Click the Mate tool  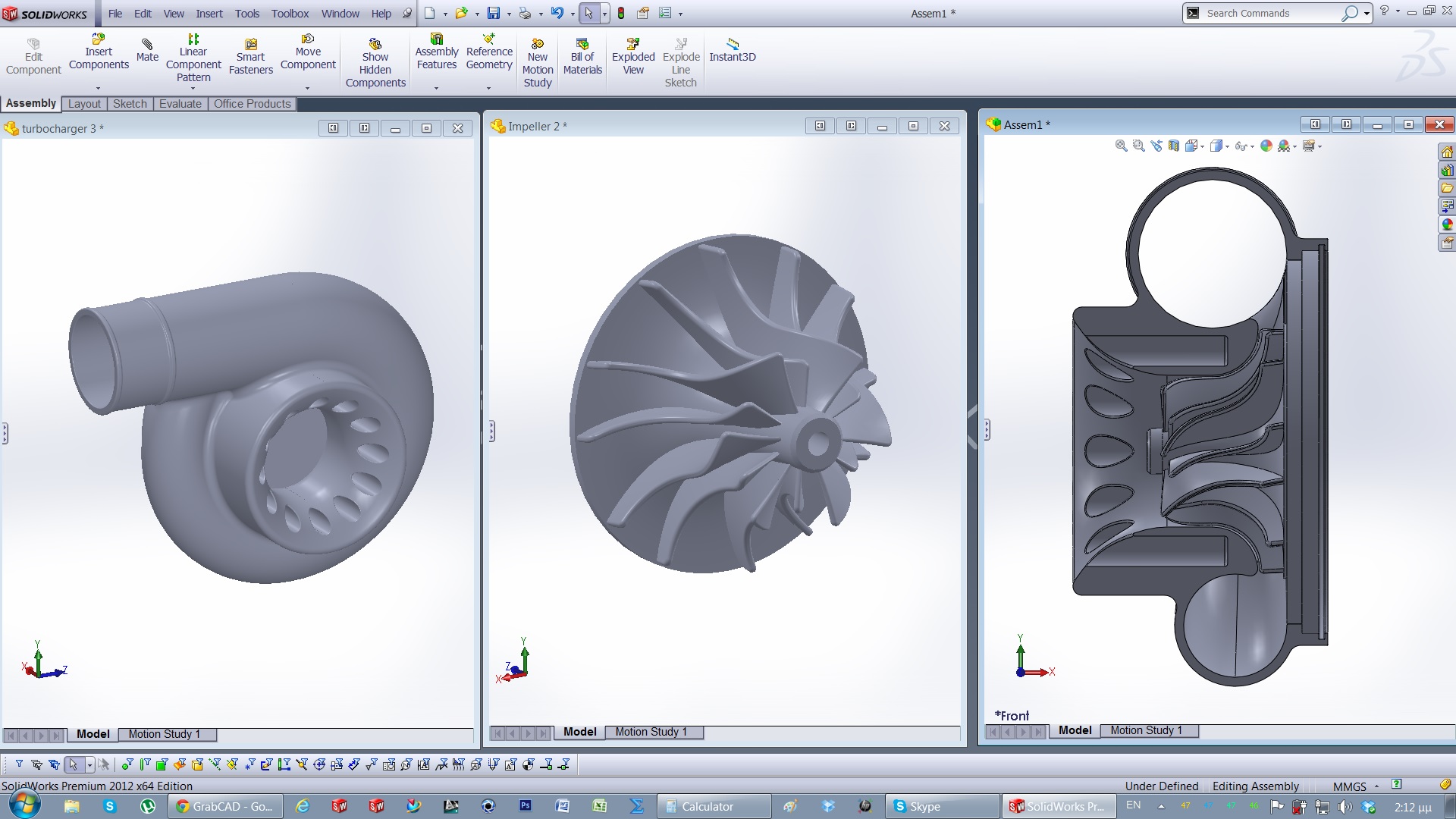(147, 50)
